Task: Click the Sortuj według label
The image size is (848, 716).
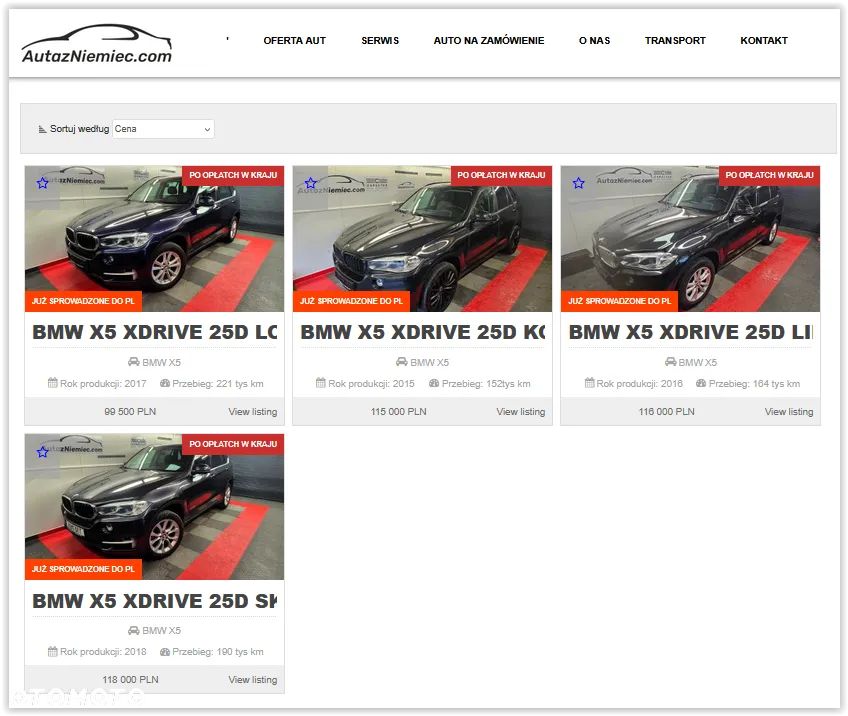Action: point(80,129)
